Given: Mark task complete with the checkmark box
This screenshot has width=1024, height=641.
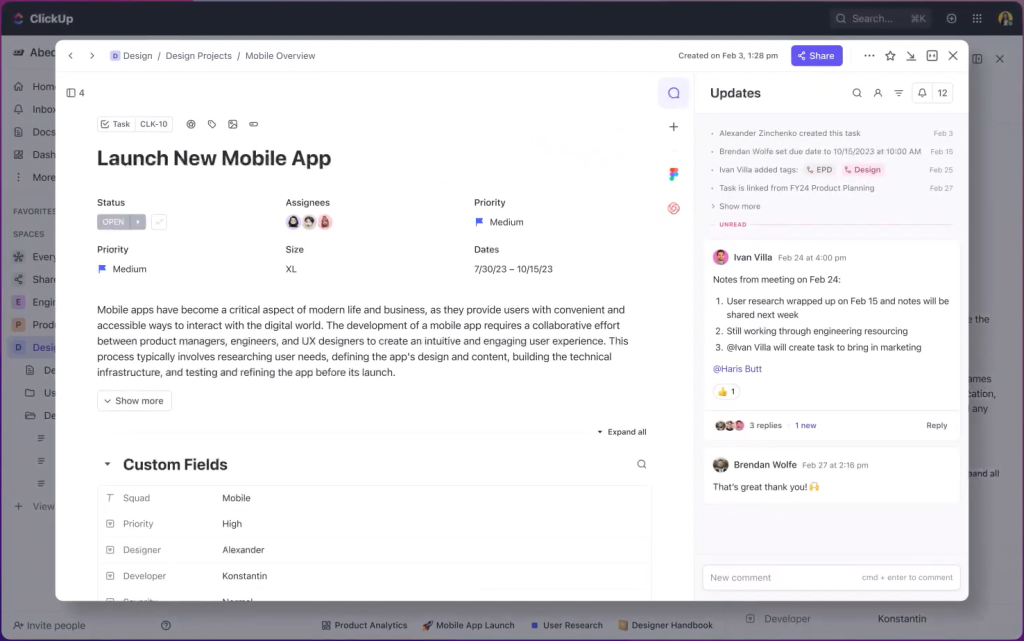Looking at the screenshot, I should (x=159, y=222).
